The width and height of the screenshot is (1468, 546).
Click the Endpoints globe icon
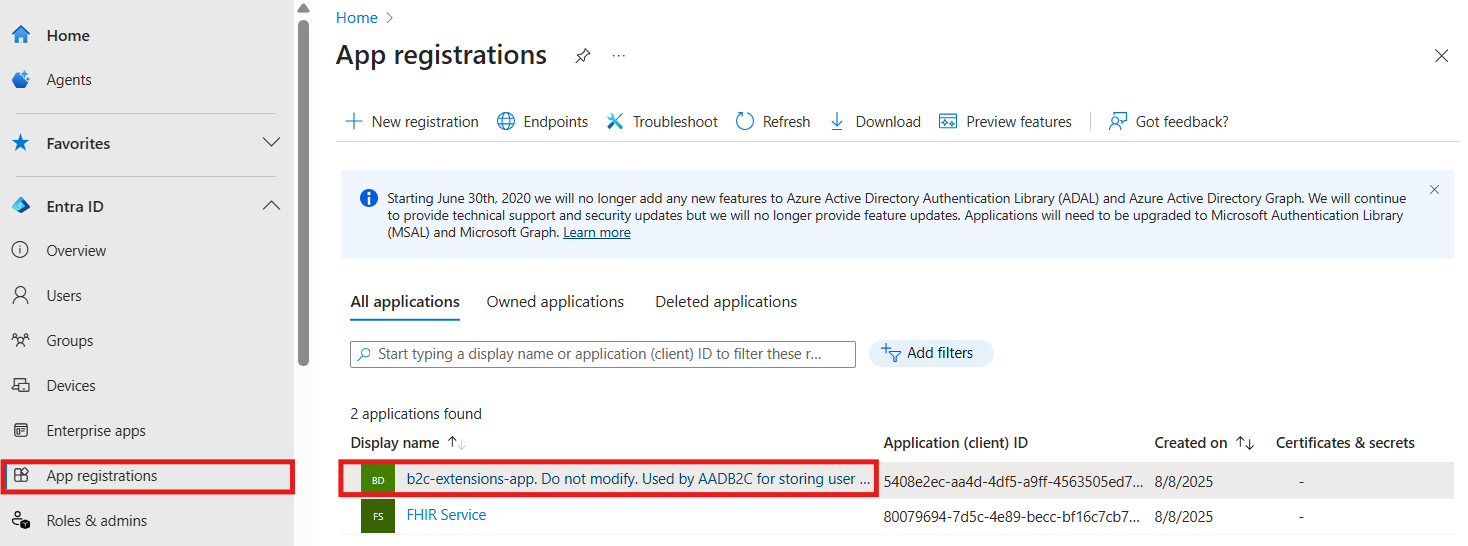(506, 121)
